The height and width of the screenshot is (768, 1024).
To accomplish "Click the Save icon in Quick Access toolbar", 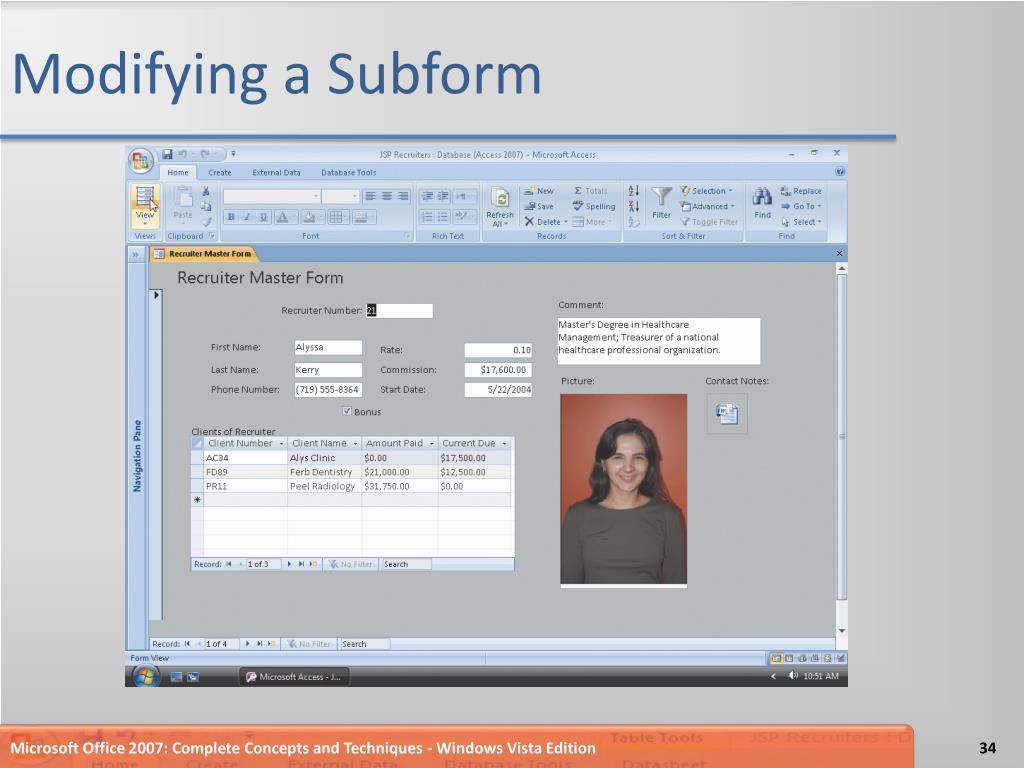I will 167,154.
